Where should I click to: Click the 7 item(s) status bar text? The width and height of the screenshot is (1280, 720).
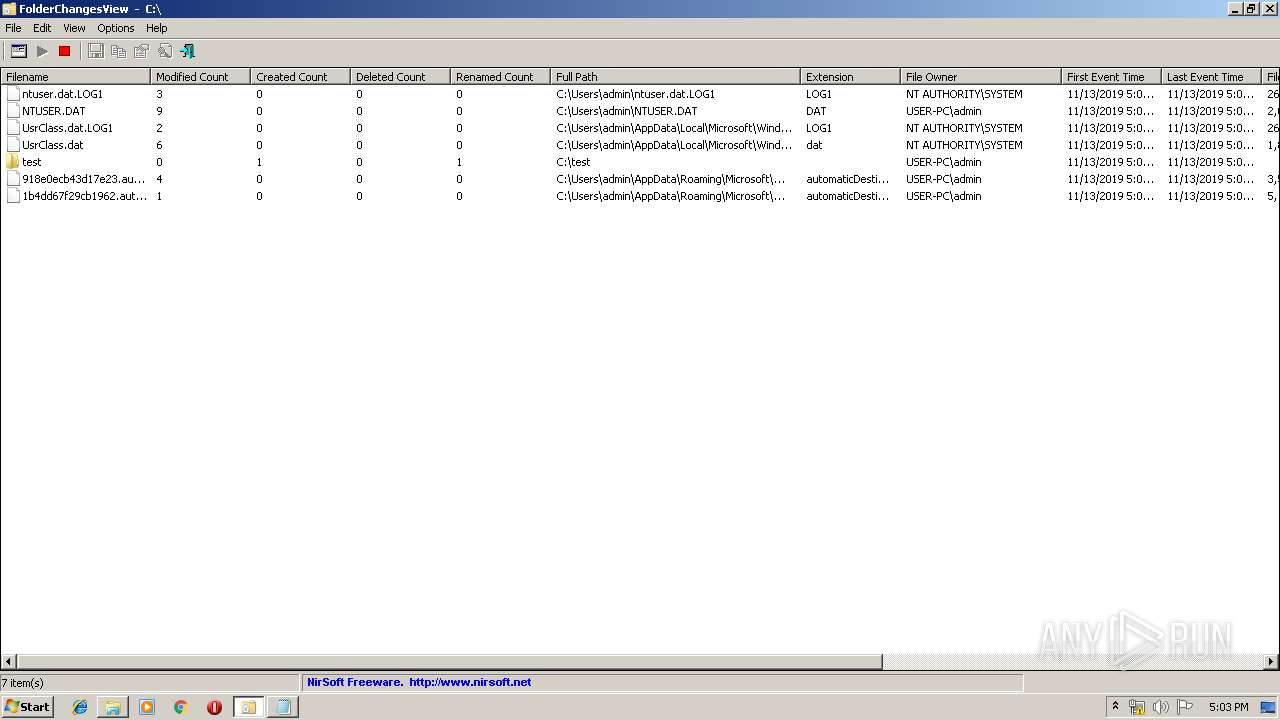[23, 682]
